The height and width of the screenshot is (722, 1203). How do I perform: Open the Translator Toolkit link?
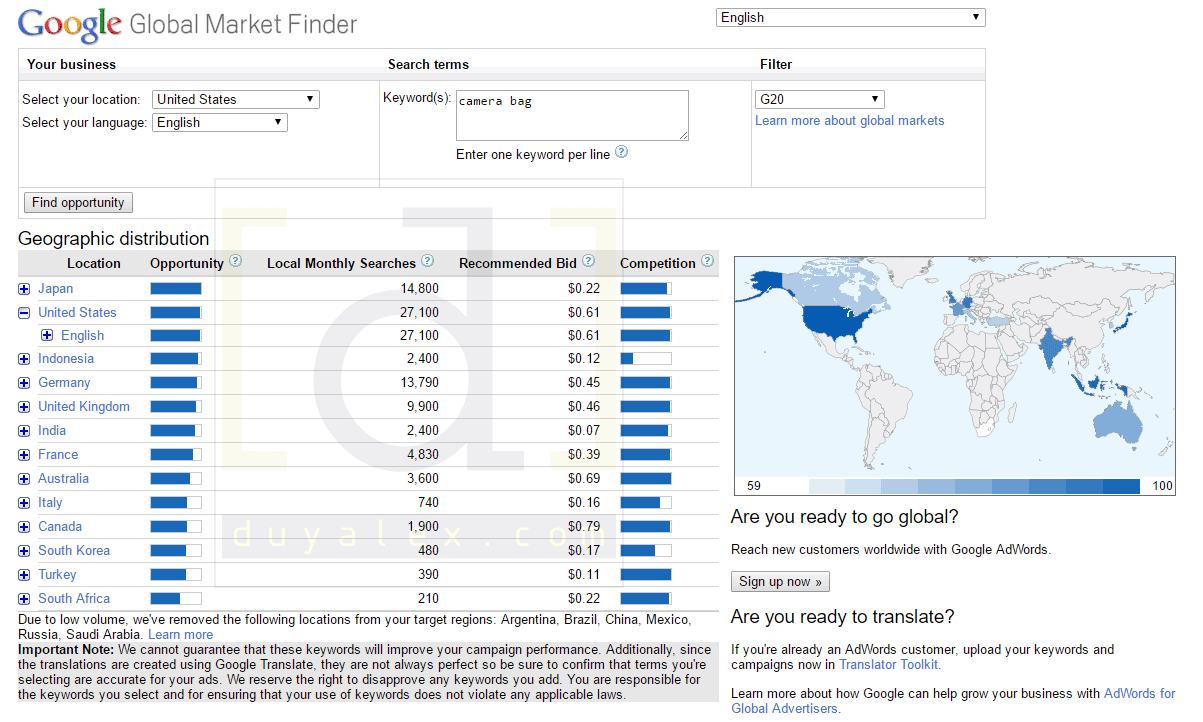click(x=889, y=664)
